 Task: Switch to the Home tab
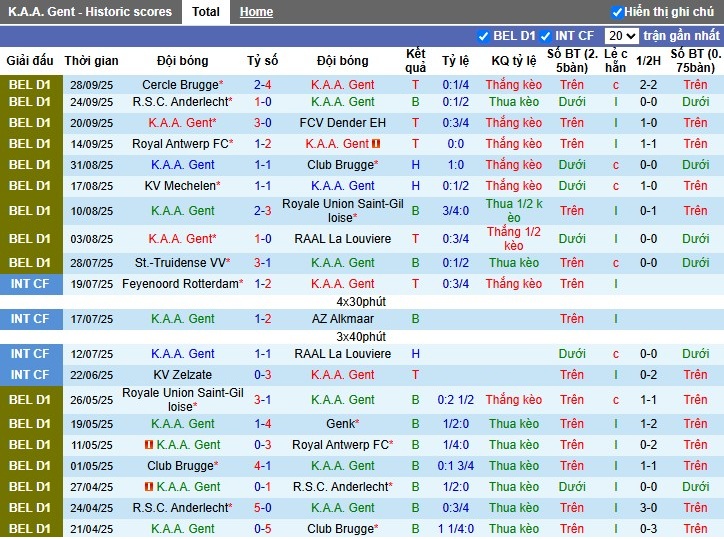coord(256,12)
